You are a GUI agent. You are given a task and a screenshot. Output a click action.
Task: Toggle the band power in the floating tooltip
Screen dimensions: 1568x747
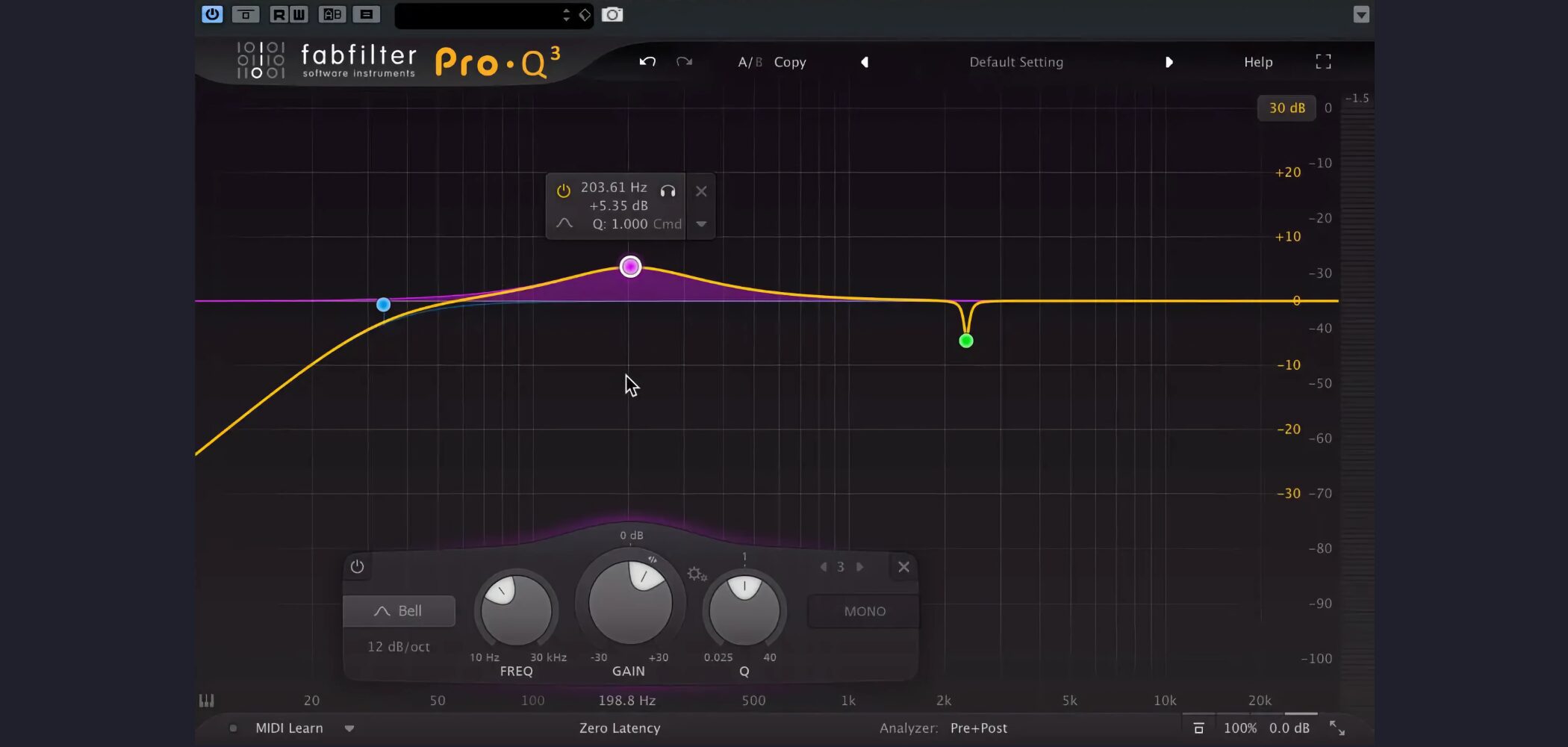[x=564, y=191]
